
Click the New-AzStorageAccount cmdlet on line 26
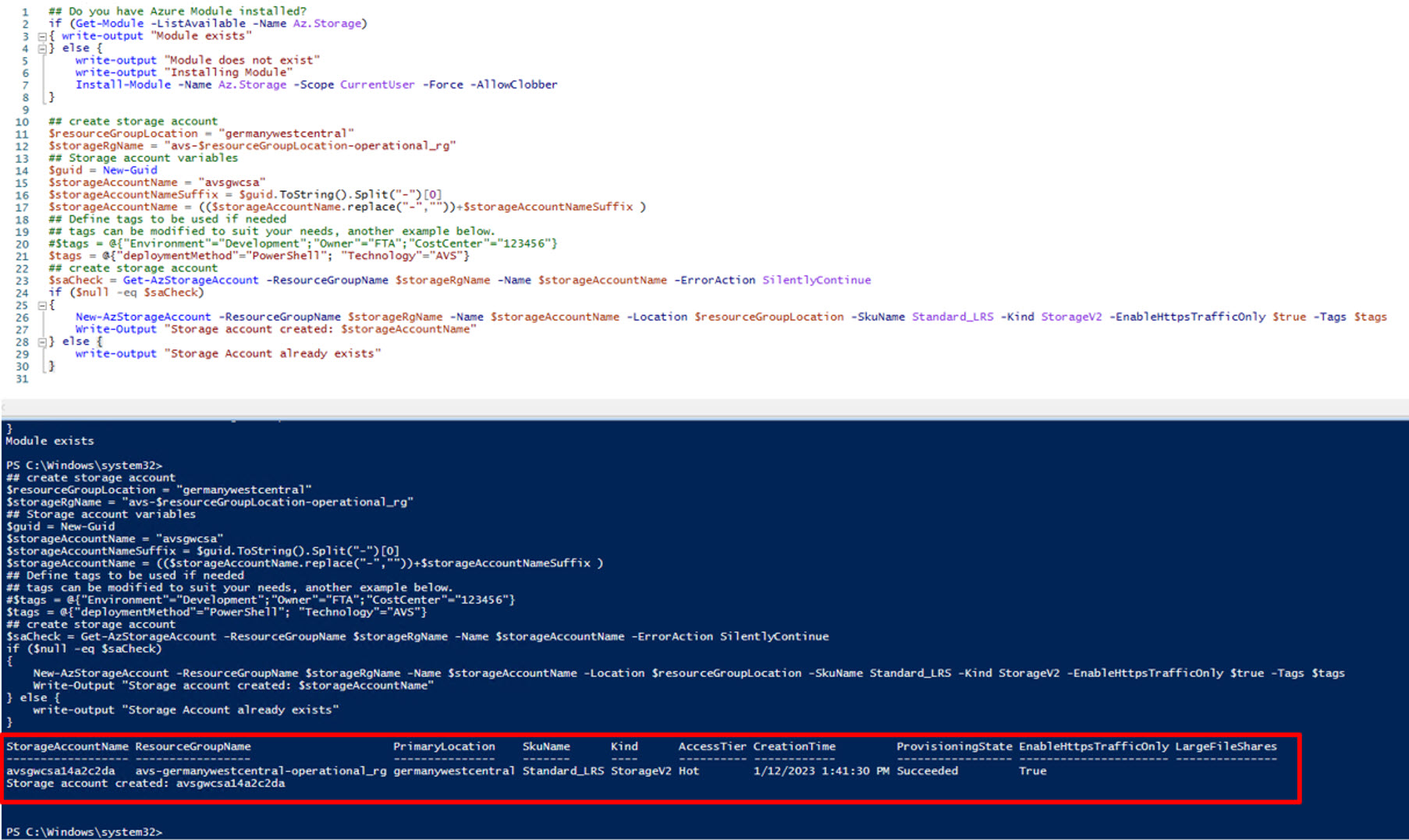pyautogui.click(x=144, y=317)
